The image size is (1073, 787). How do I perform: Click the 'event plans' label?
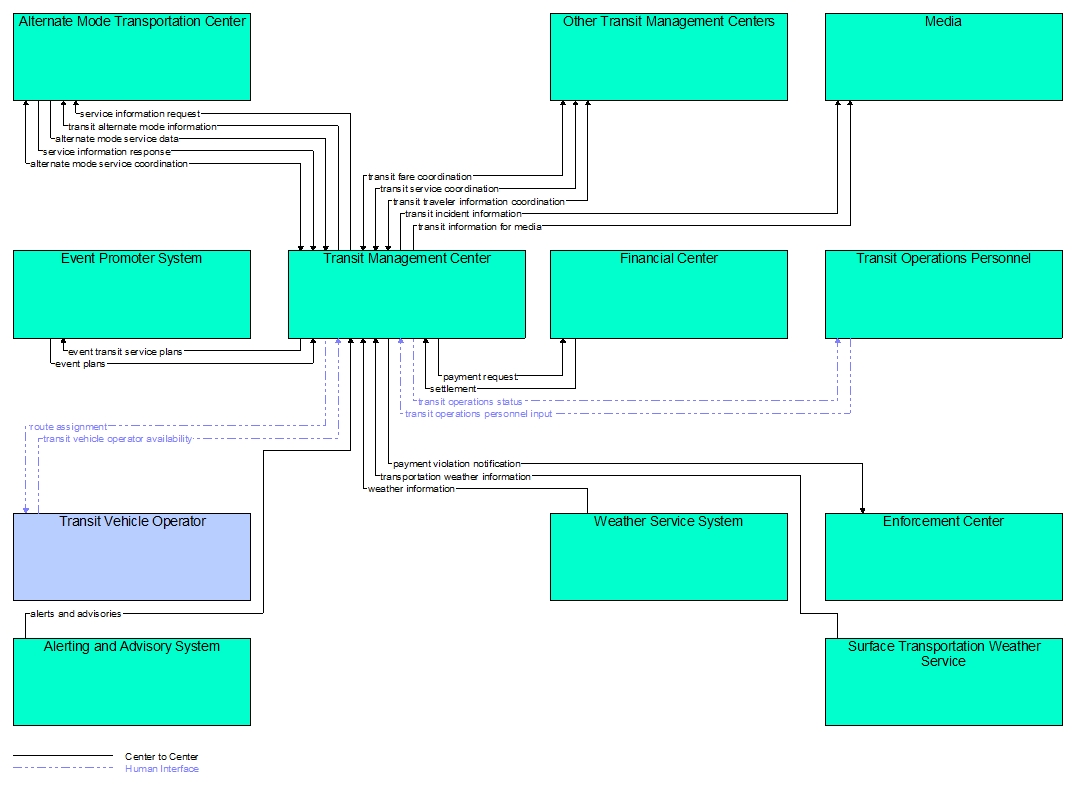pyautogui.click(x=80, y=364)
